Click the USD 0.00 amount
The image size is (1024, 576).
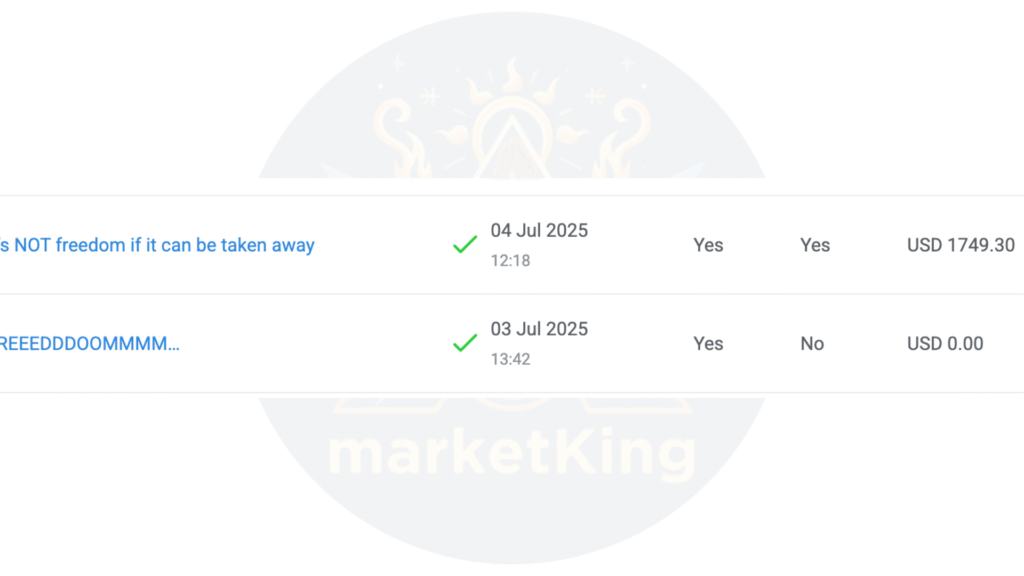[945, 344]
